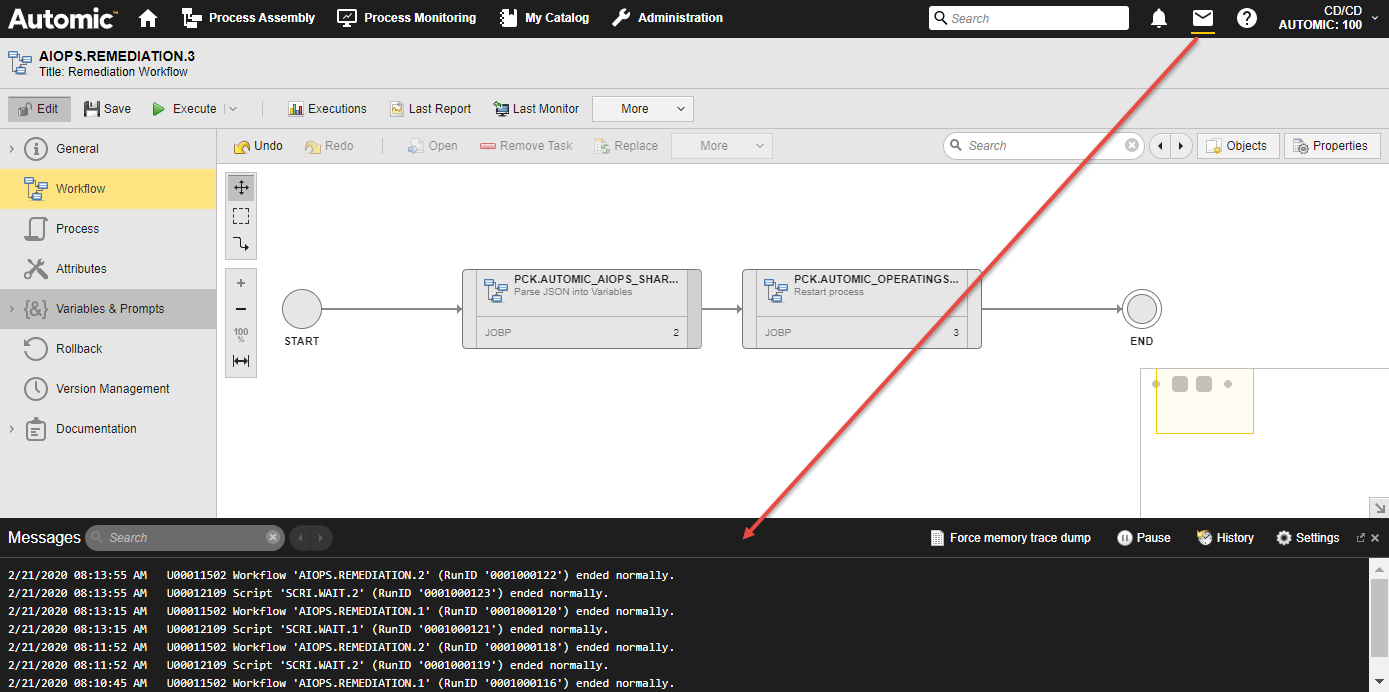Image resolution: width=1389 pixels, height=692 pixels.
Task: Collapse the overview minimap corner arrow
Action: pyautogui.click(x=1377, y=507)
